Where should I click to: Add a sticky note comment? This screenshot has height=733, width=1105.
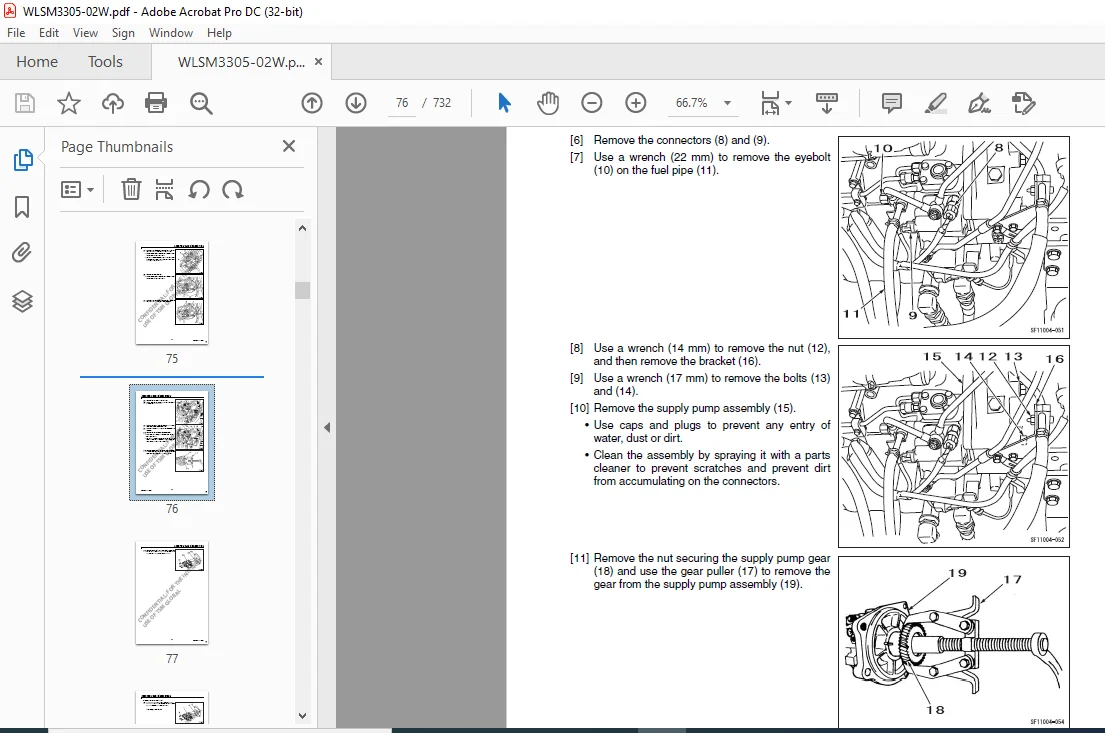891,103
